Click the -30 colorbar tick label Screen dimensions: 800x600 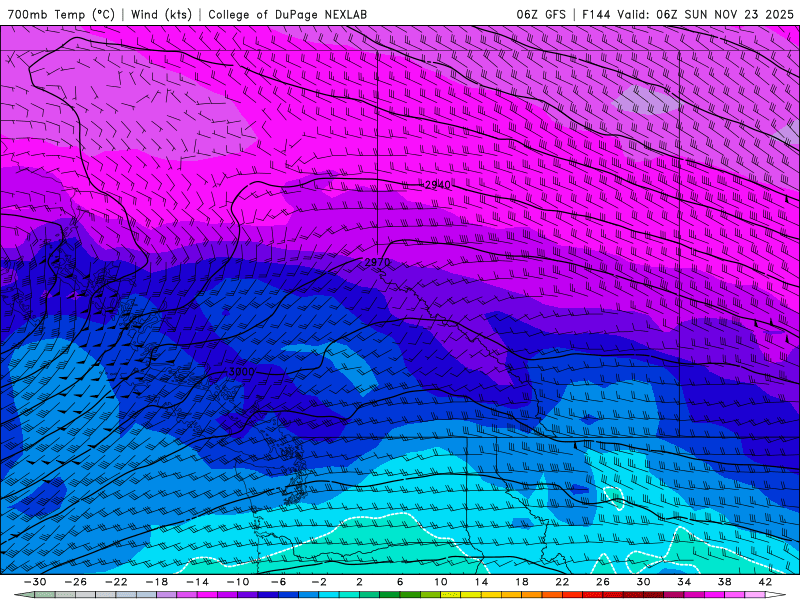[35, 582]
